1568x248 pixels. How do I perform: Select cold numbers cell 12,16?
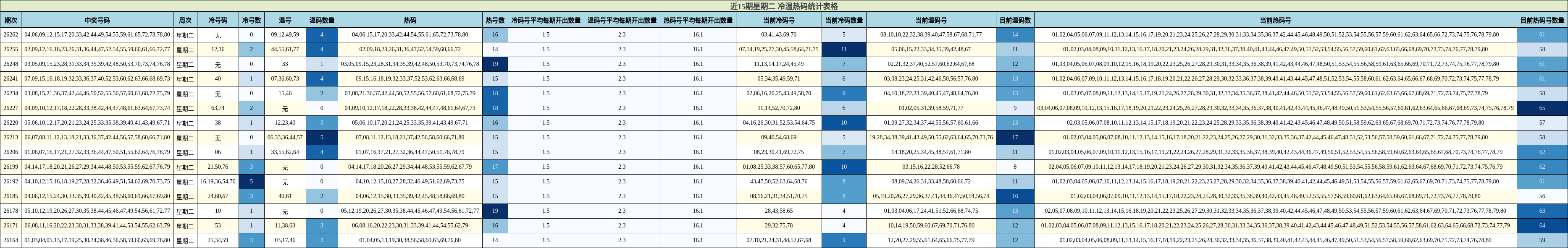point(218,49)
